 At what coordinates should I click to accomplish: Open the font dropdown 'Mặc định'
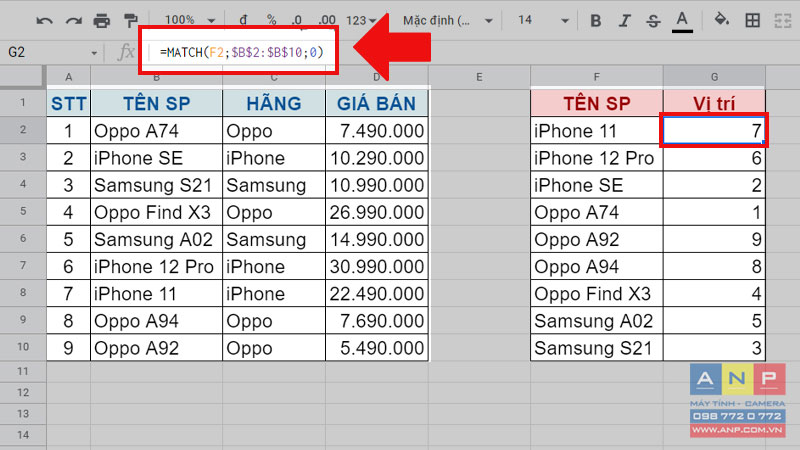[447, 20]
